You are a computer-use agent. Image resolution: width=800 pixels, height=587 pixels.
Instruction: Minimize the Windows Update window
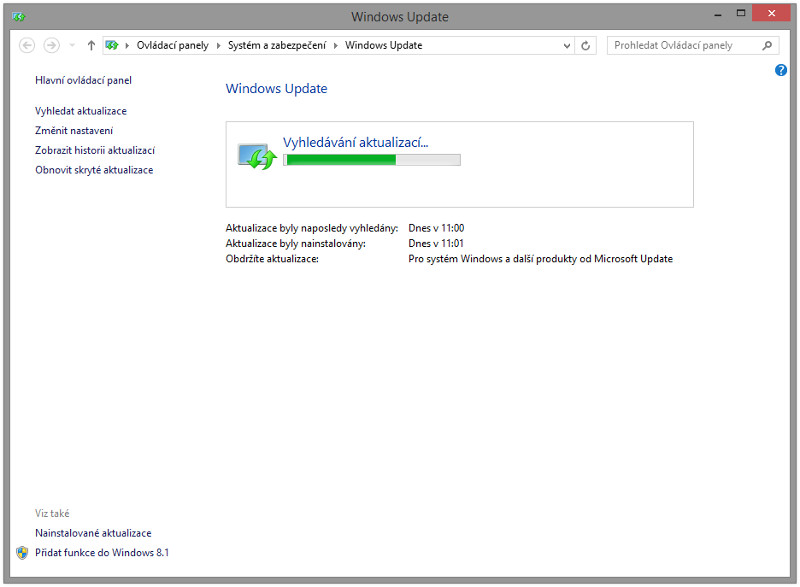pyautogui.click(x=718, y=14)
